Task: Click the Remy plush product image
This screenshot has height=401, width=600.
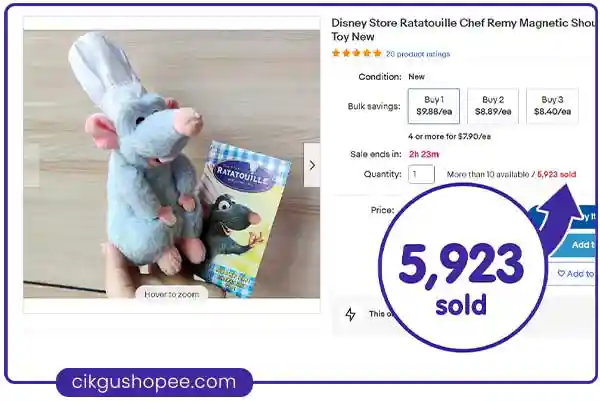Action: 171,164
